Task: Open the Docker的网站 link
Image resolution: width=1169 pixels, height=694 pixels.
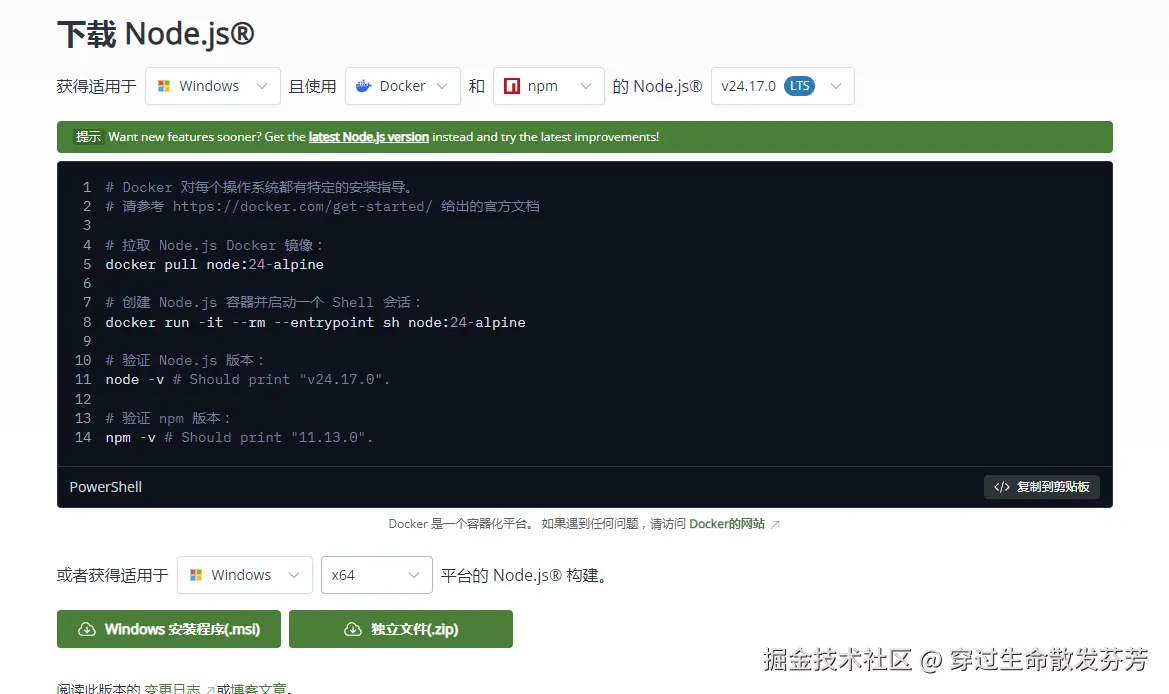Action: pos(727,524)
